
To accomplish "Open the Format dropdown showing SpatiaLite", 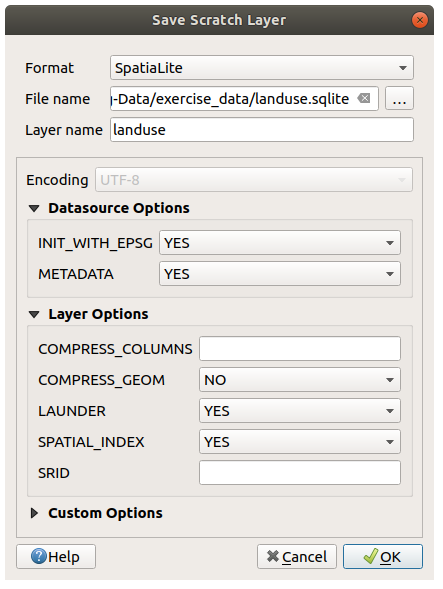I will 262,68.
